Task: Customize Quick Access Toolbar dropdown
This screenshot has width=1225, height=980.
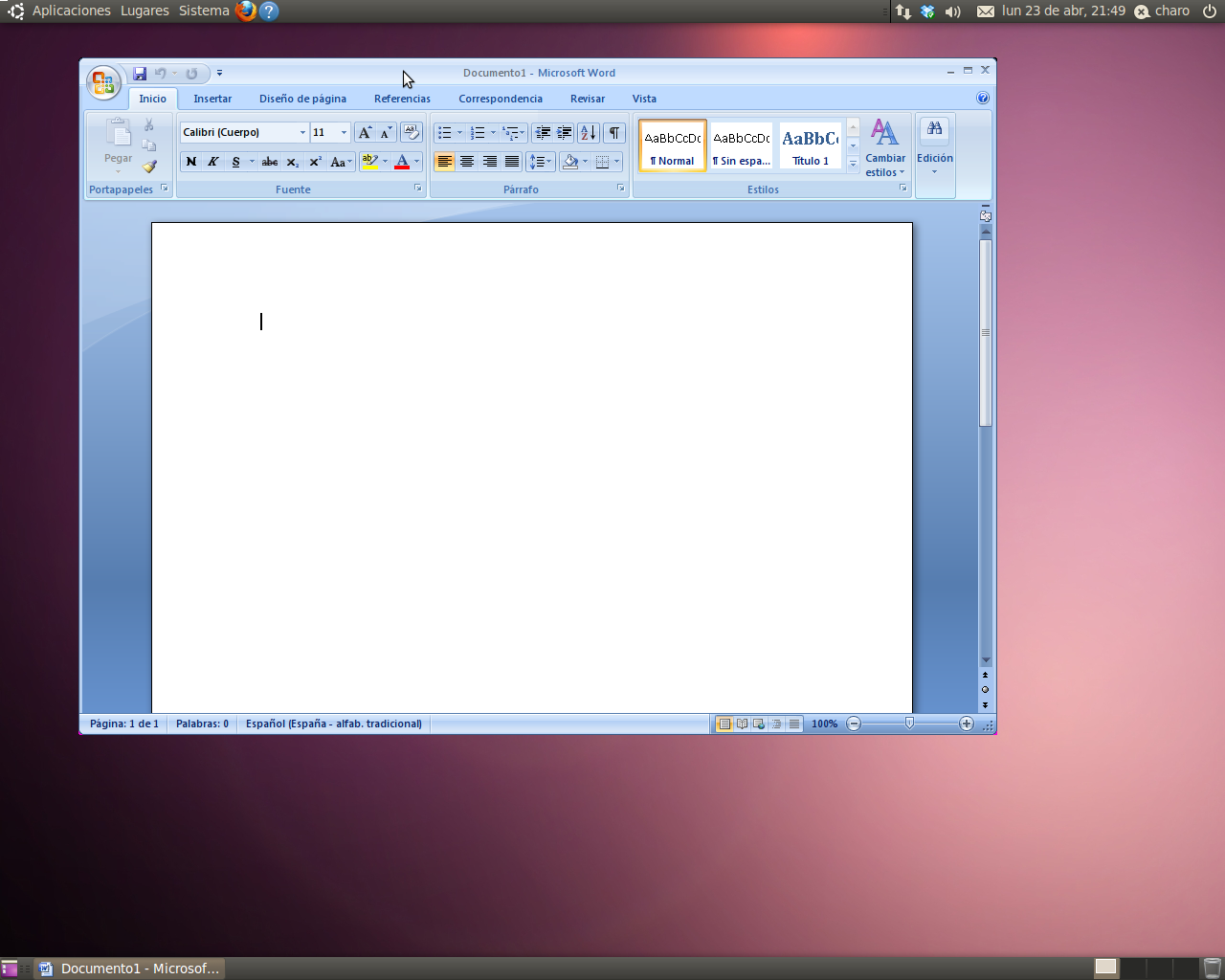Action: point(219,73)
